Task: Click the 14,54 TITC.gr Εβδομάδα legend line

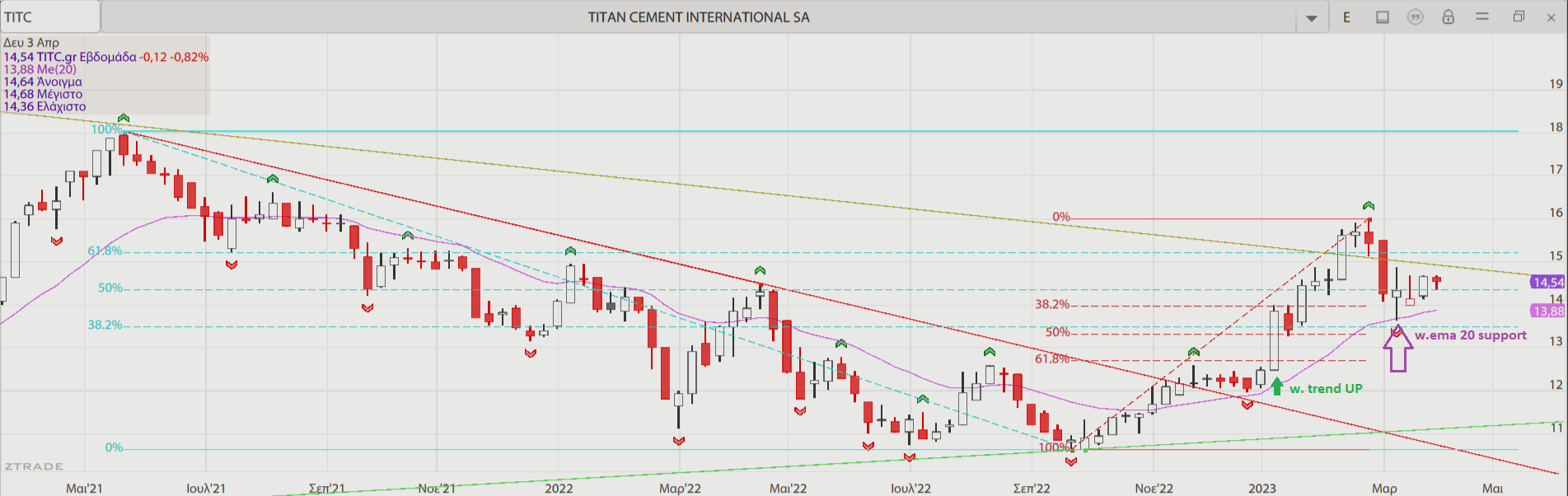Action: tap(105, 57)
